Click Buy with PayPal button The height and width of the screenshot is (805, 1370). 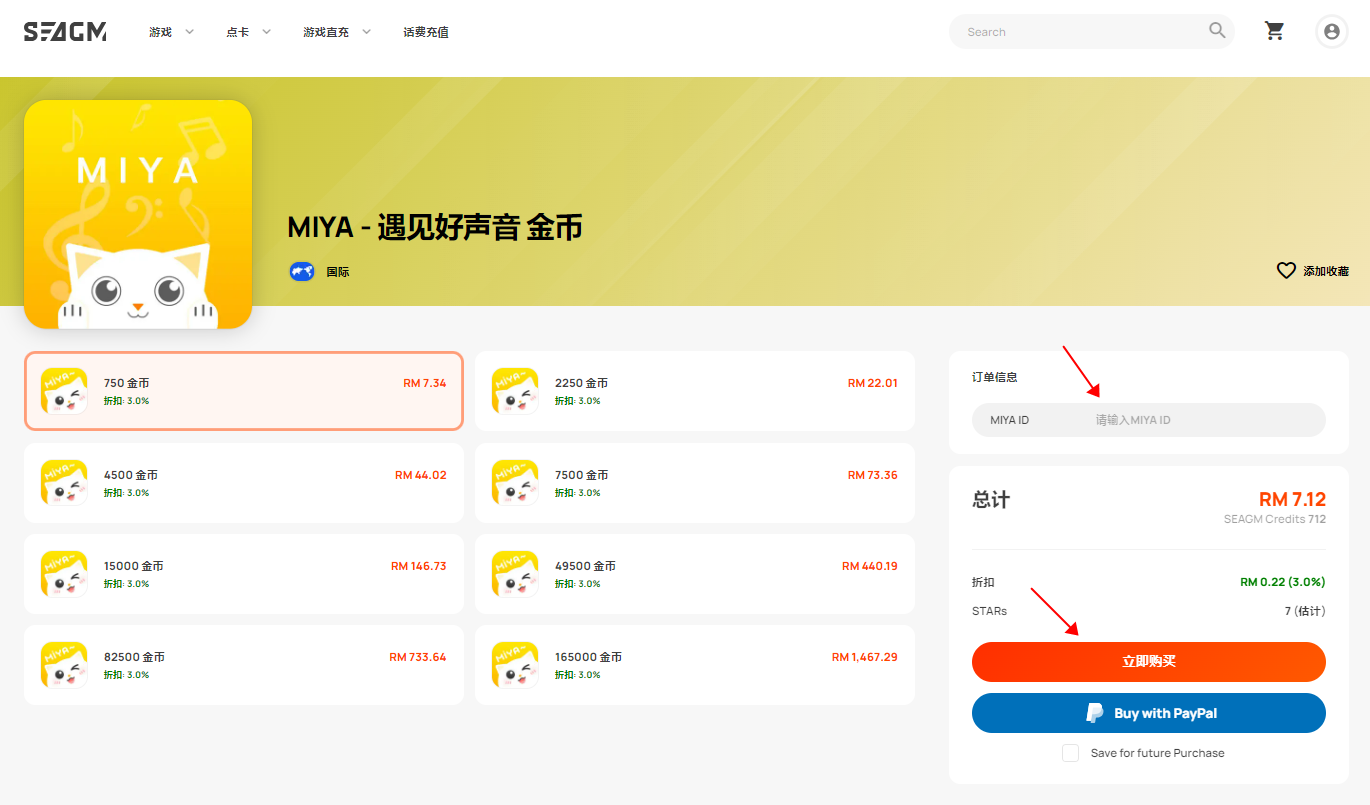click(x=1149, y=713)
